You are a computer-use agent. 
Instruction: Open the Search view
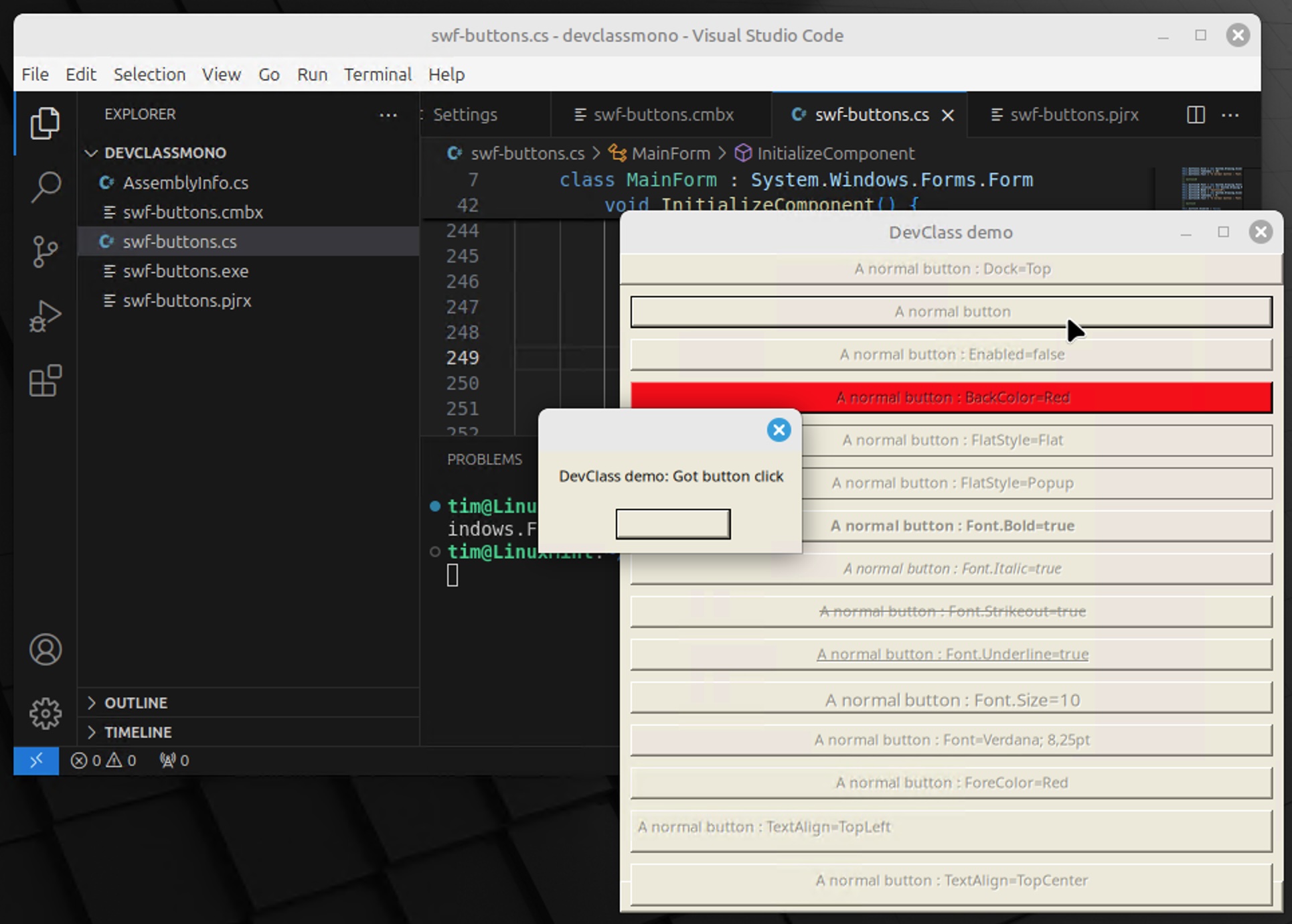point(45,187)
